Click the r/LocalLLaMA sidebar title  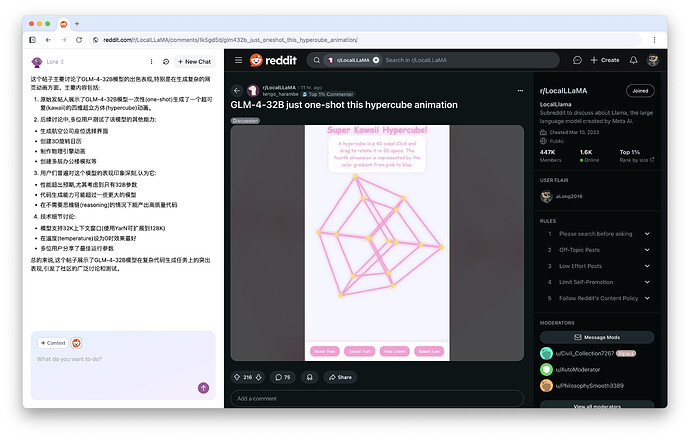(563, 91)
